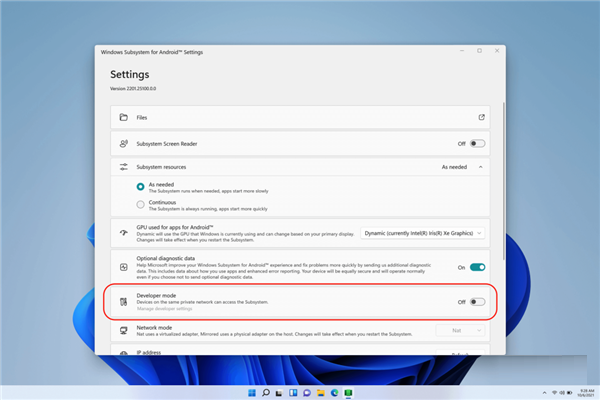This screenshot has height=400, width=600.
Task: Open File Explorer from taskbar
Action: pyautogui.click(x=321, y=393)
